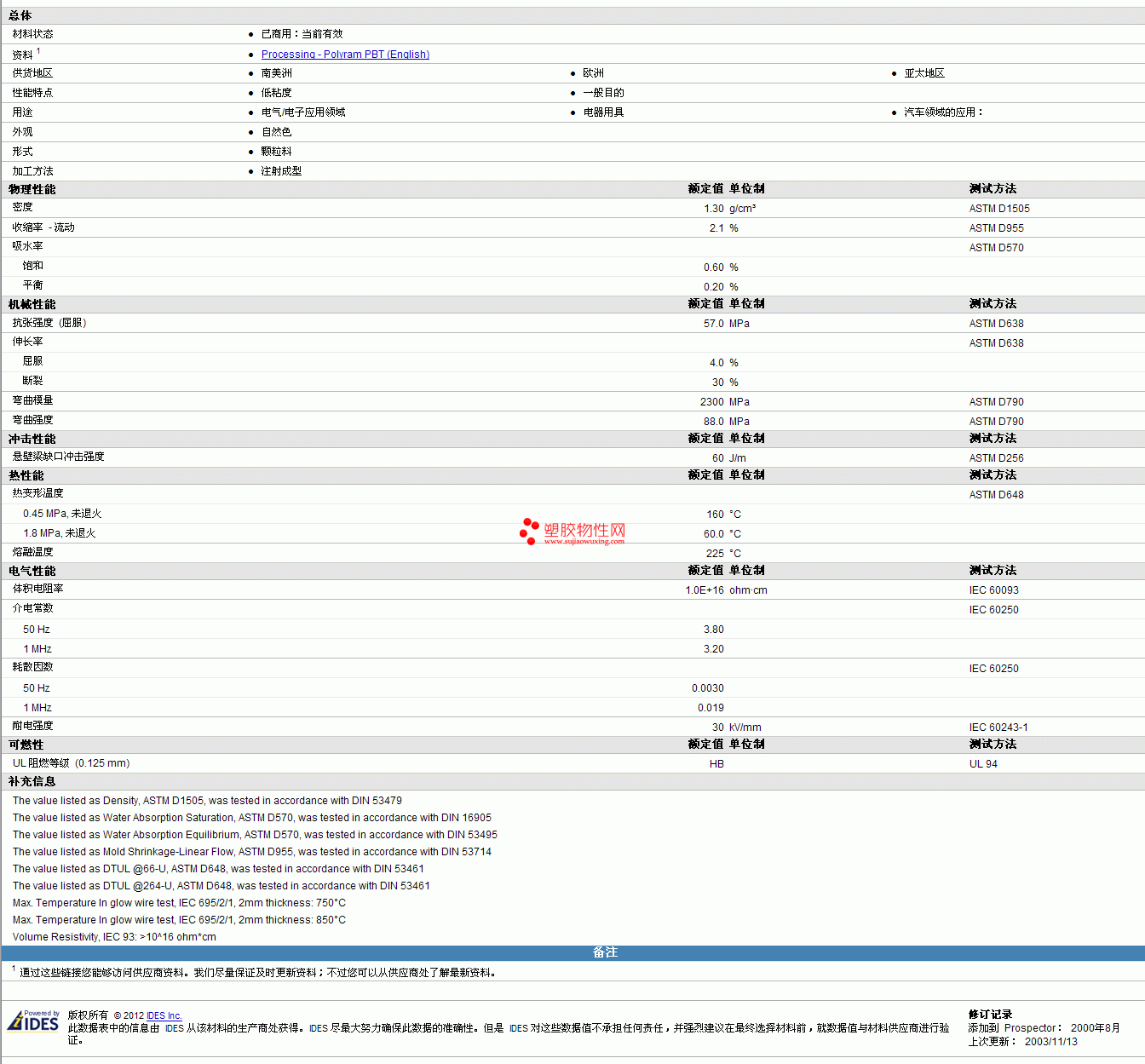Image resolution: width=1145 pixels, height=1064 pixels.
Task: Click the 修订记录 heading in footer
Action: click(990, 1015)
